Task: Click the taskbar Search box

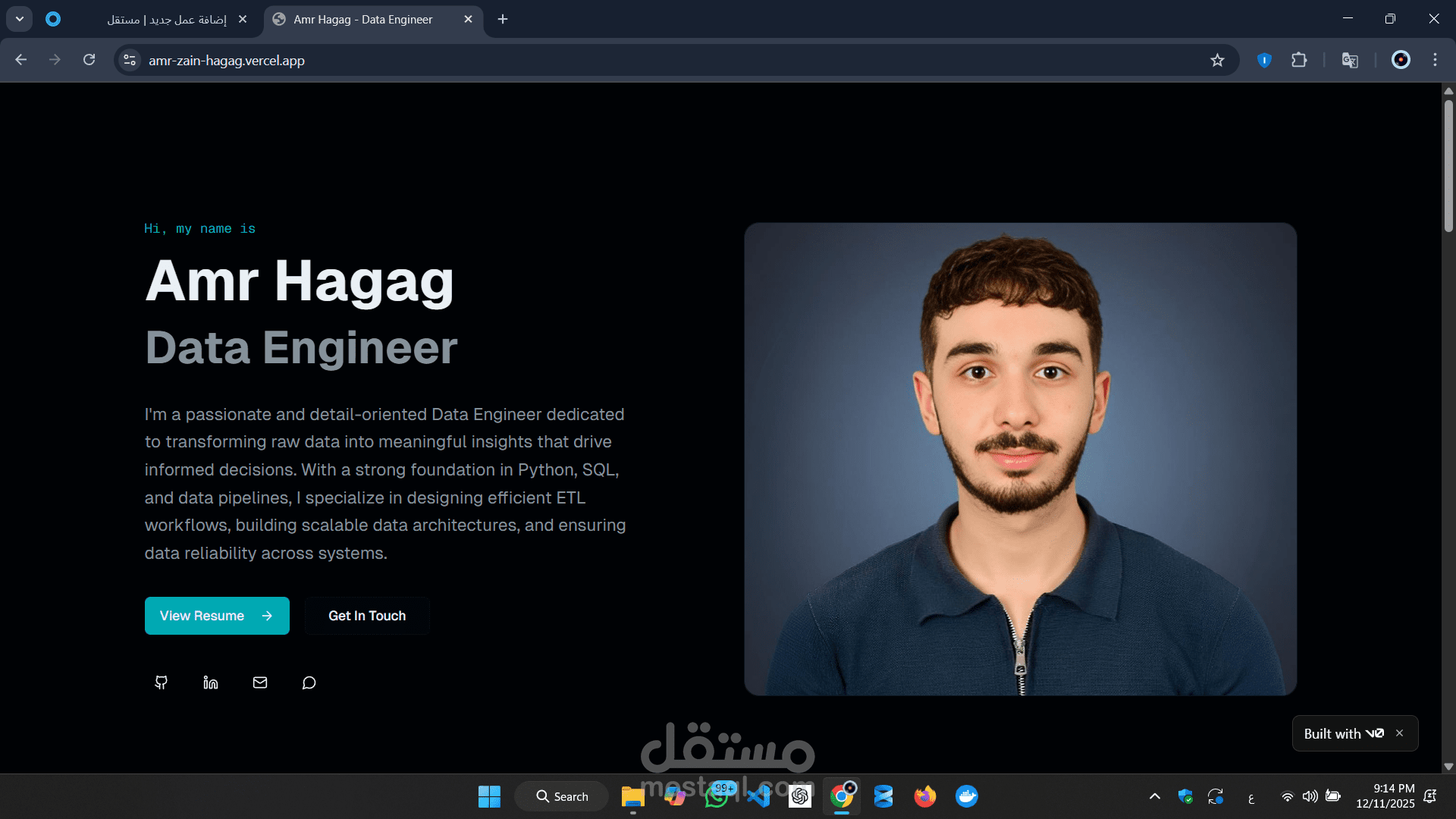Action: [561, 796]
